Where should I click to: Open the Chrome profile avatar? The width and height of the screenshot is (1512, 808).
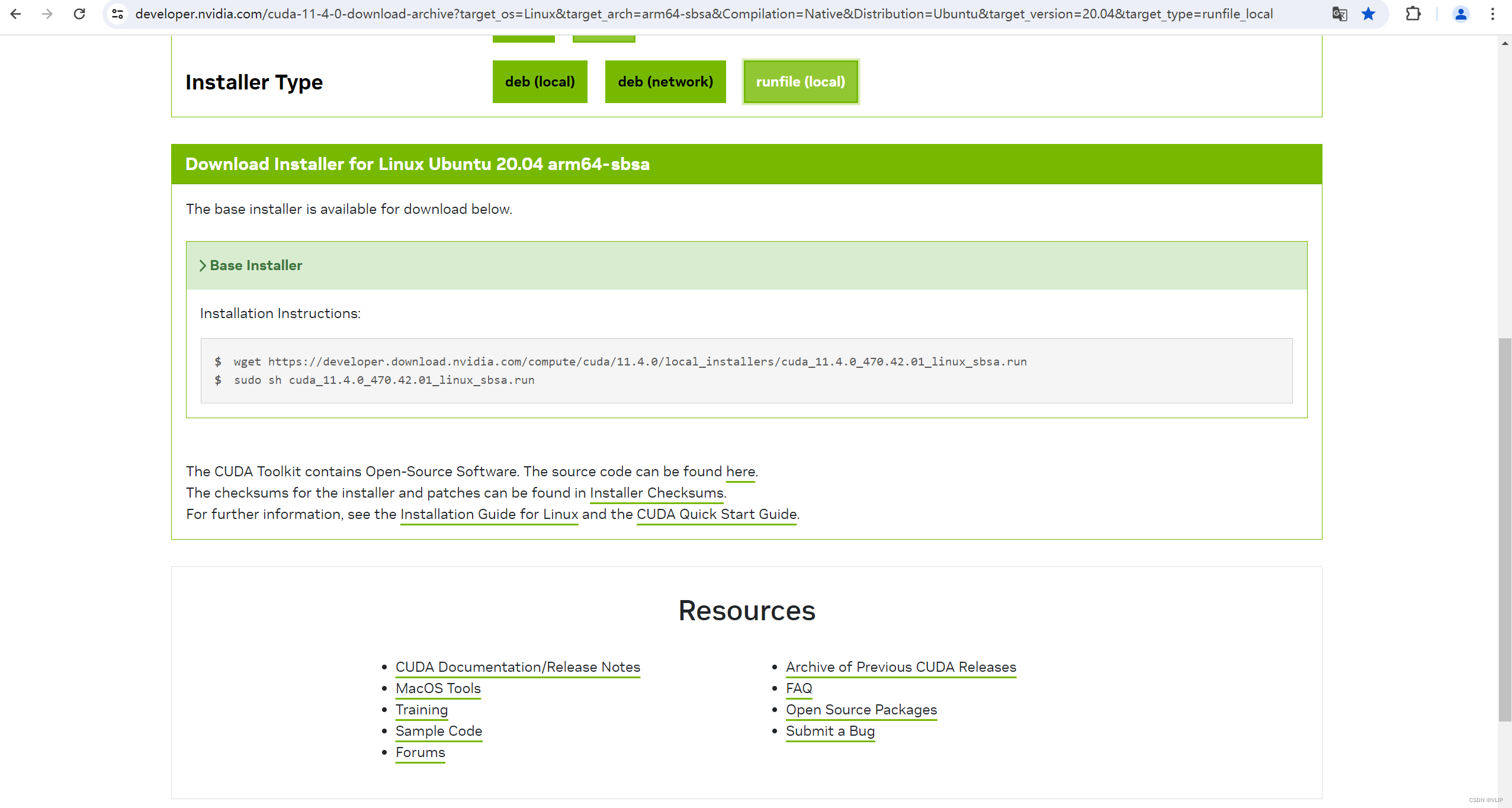click(1460, 14)
